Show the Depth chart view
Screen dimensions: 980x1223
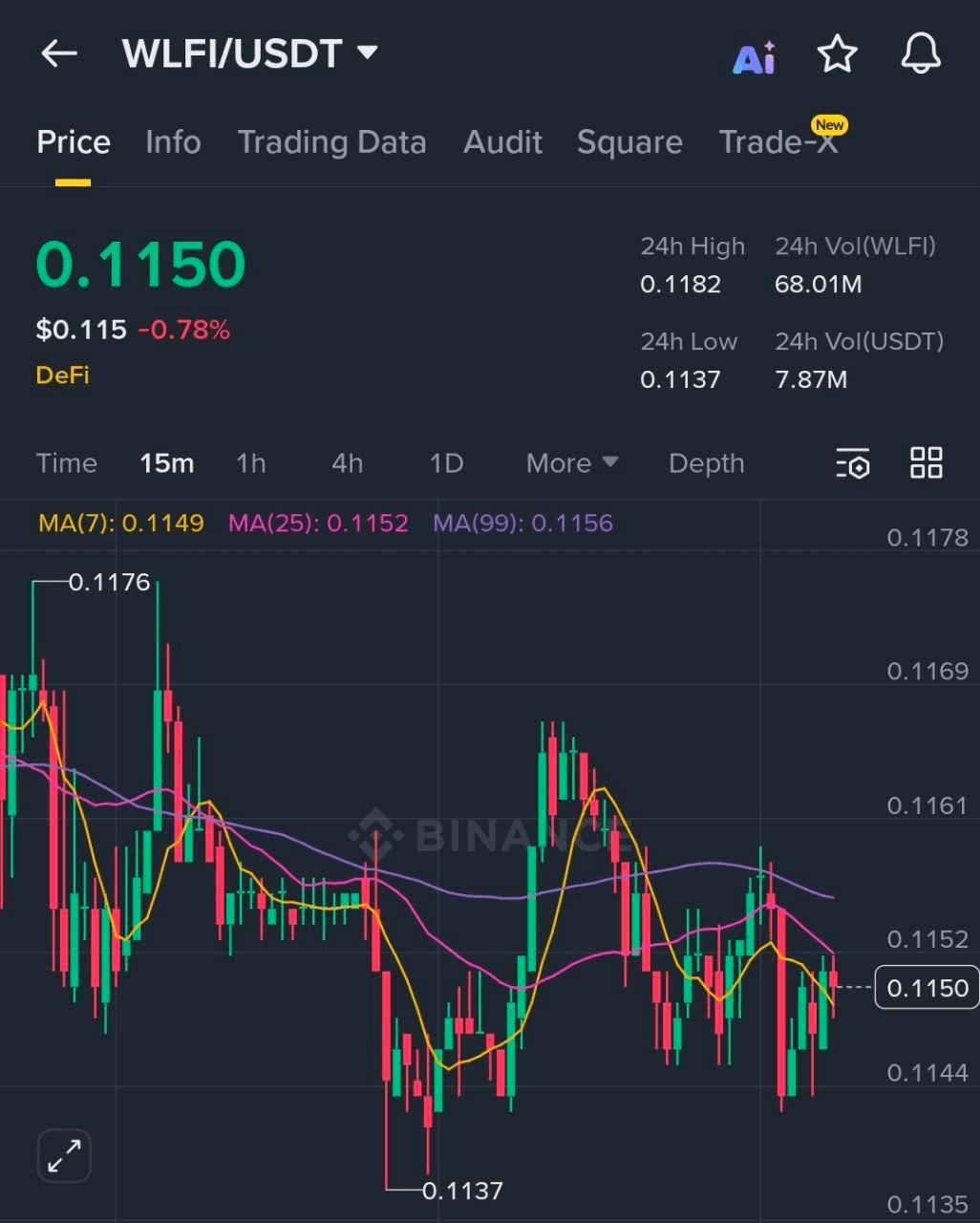tap(706, 463)
